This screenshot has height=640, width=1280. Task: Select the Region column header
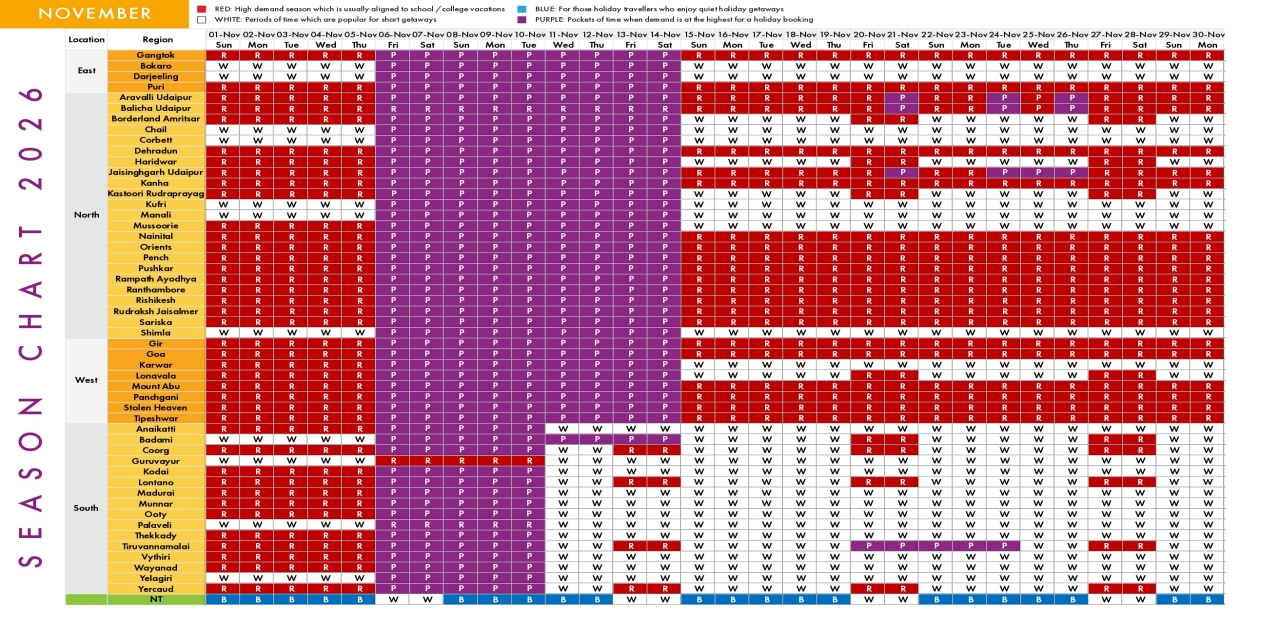click(x=155, y=40)
